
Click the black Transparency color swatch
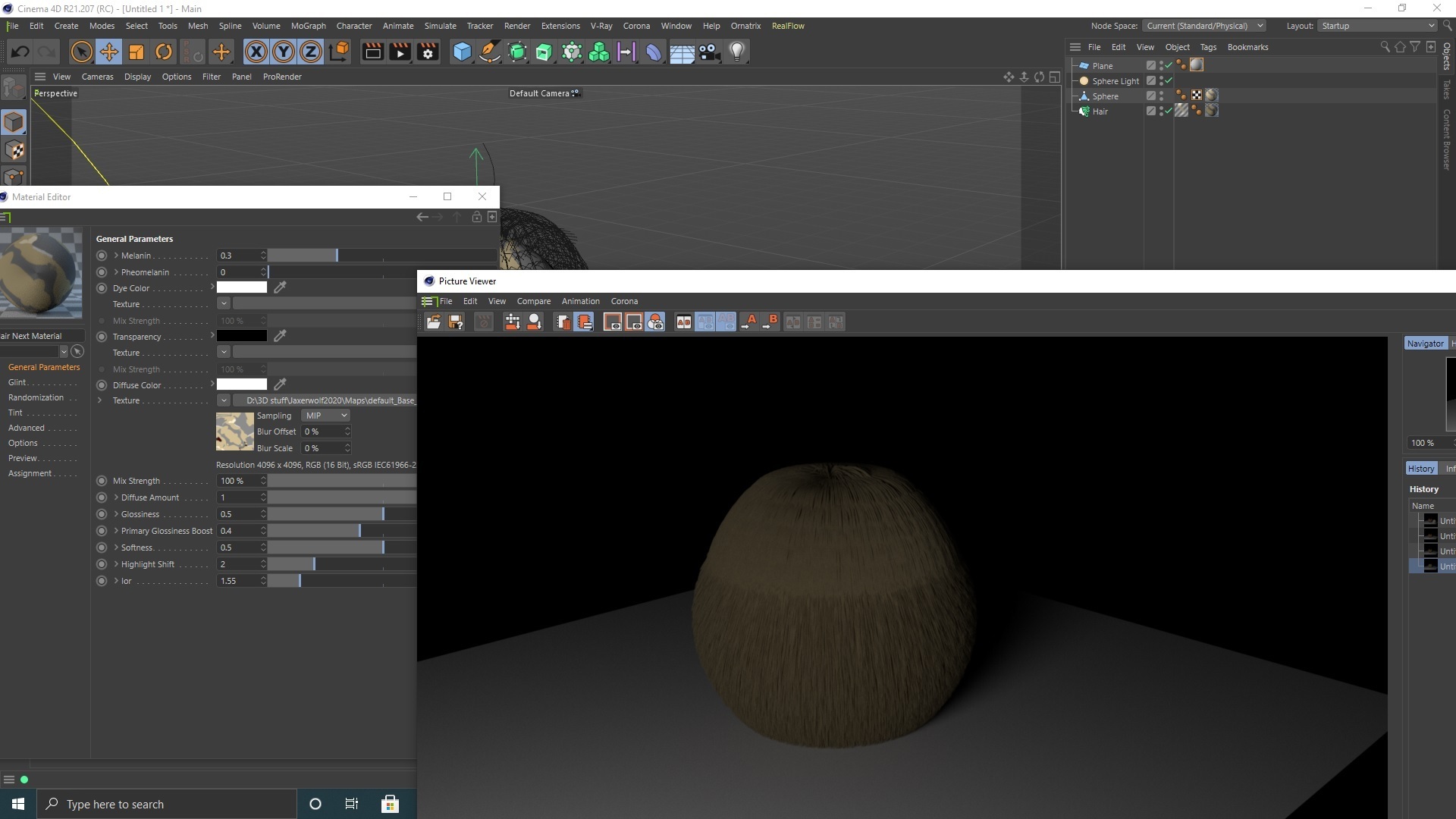tap(242, 336)
